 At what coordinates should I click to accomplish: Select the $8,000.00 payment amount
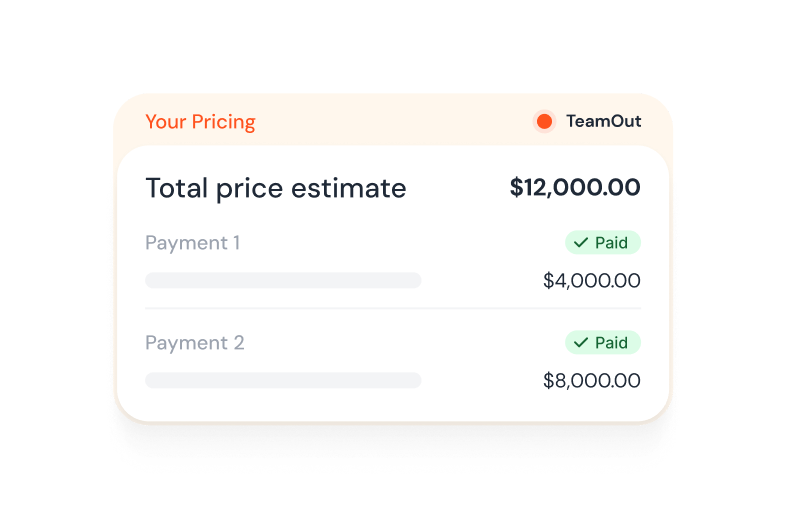click(x=591, y=381)
